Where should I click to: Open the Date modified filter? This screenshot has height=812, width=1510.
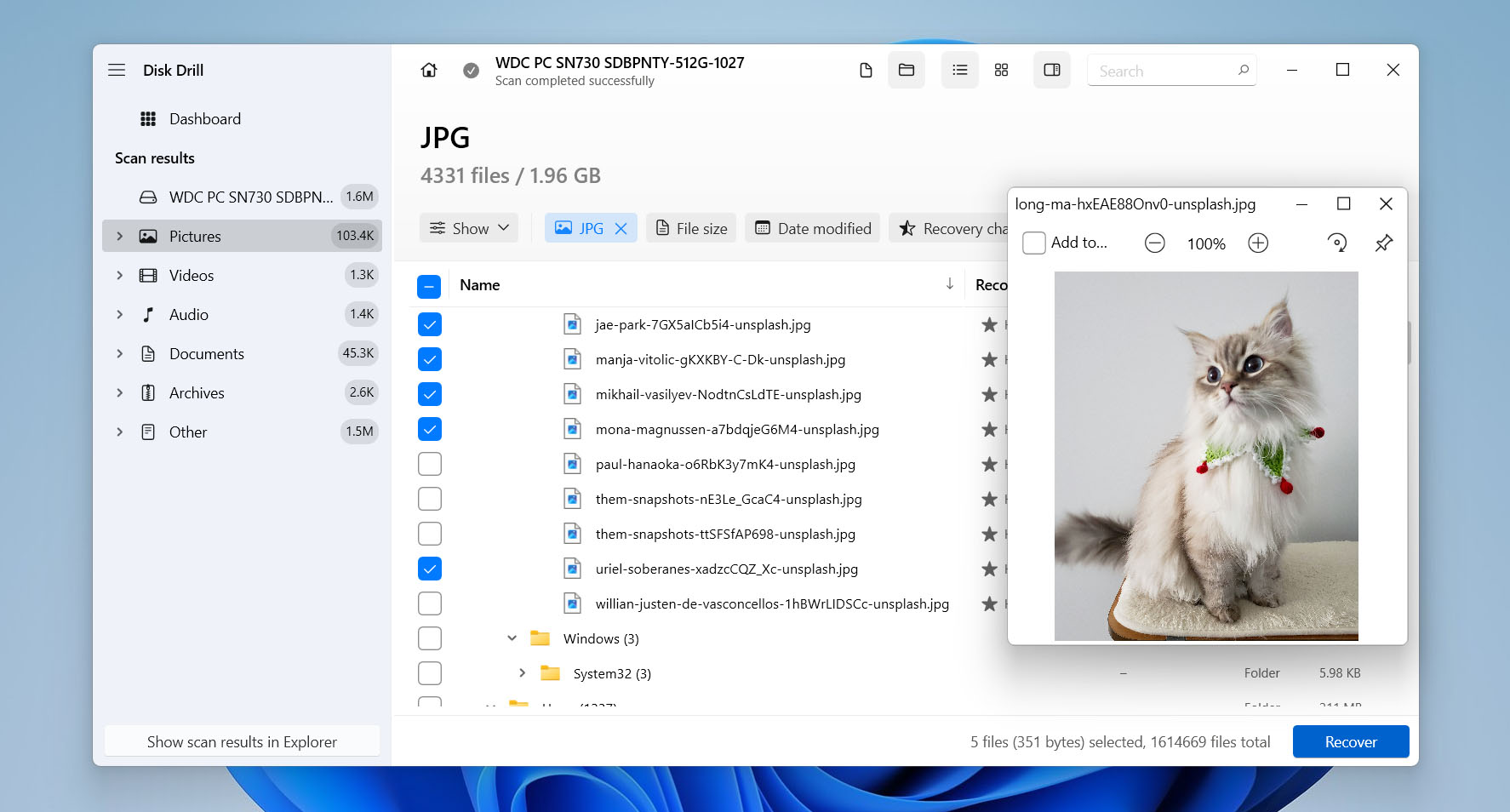[813, 228]
